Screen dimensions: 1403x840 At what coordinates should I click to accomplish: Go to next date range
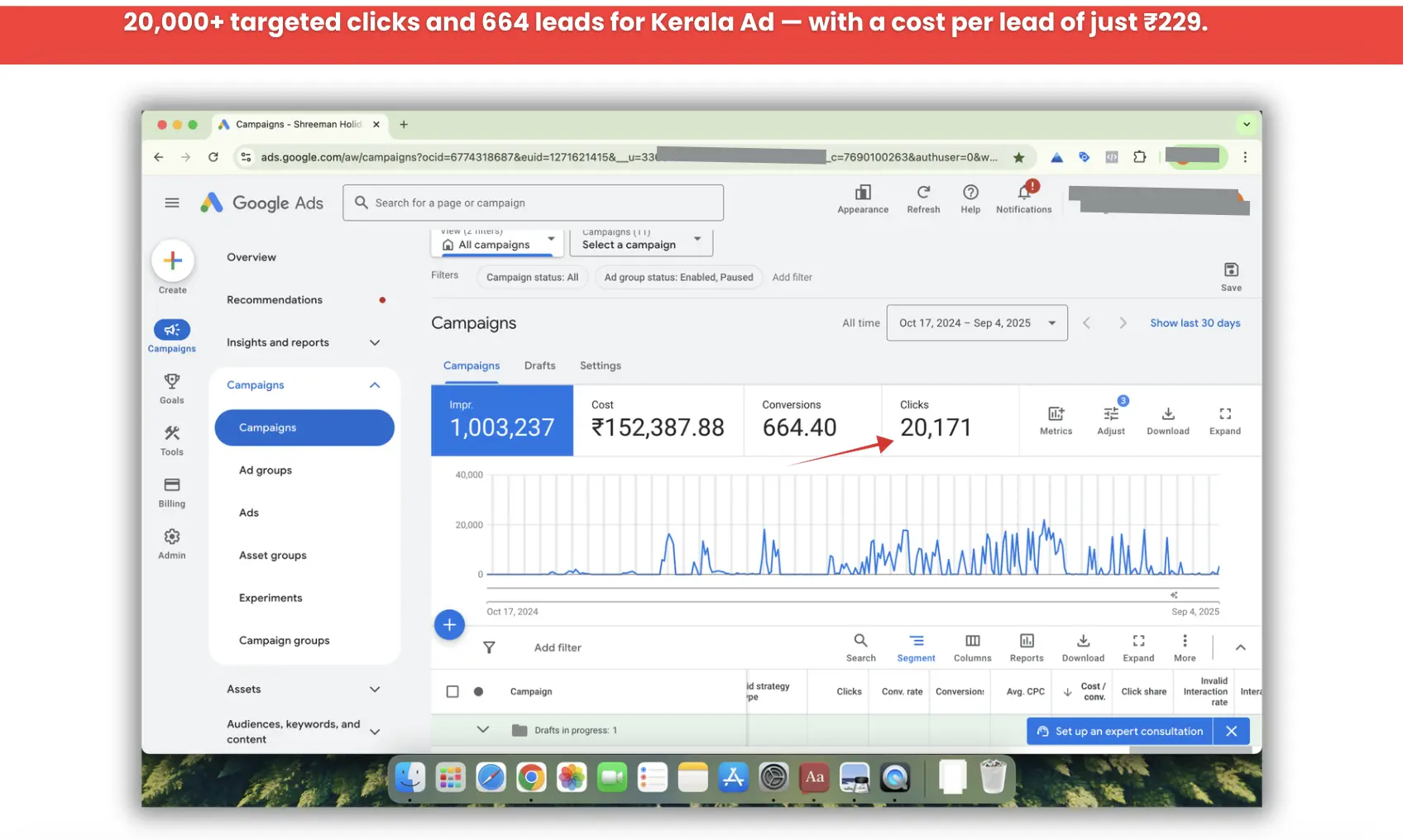1123,323
